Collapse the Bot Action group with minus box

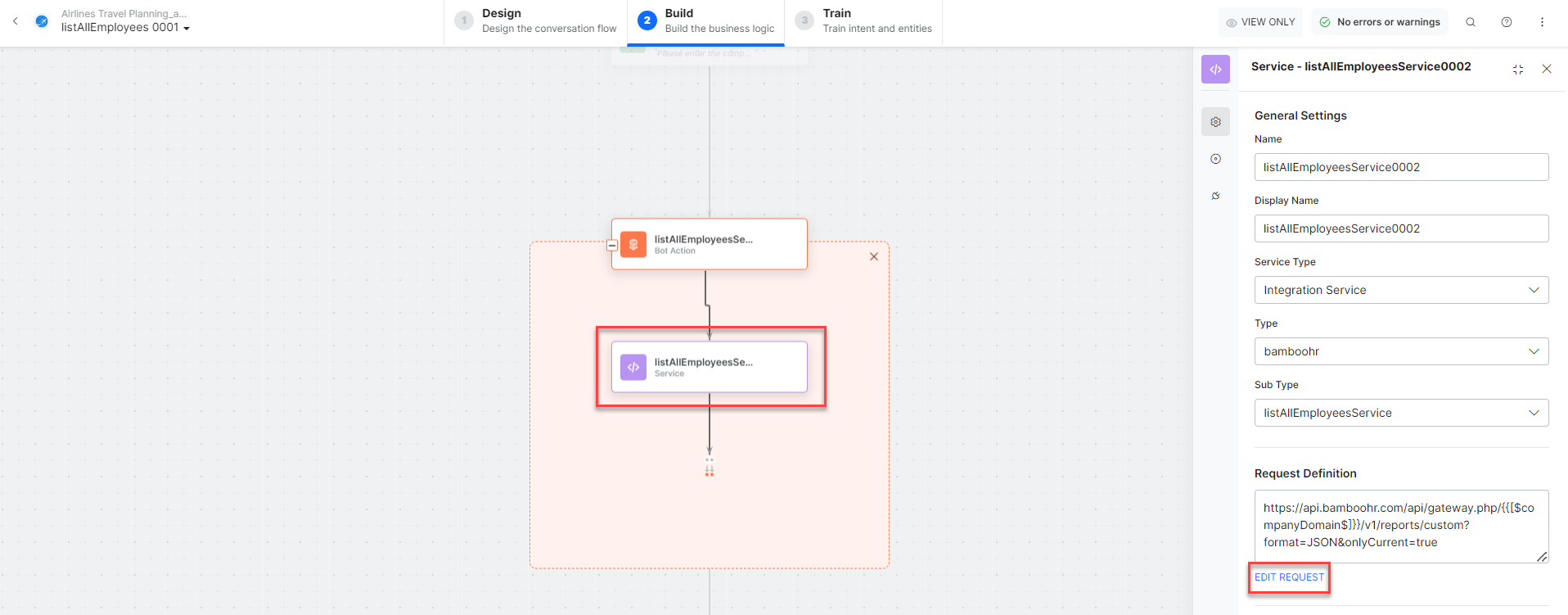click(612, 245)
